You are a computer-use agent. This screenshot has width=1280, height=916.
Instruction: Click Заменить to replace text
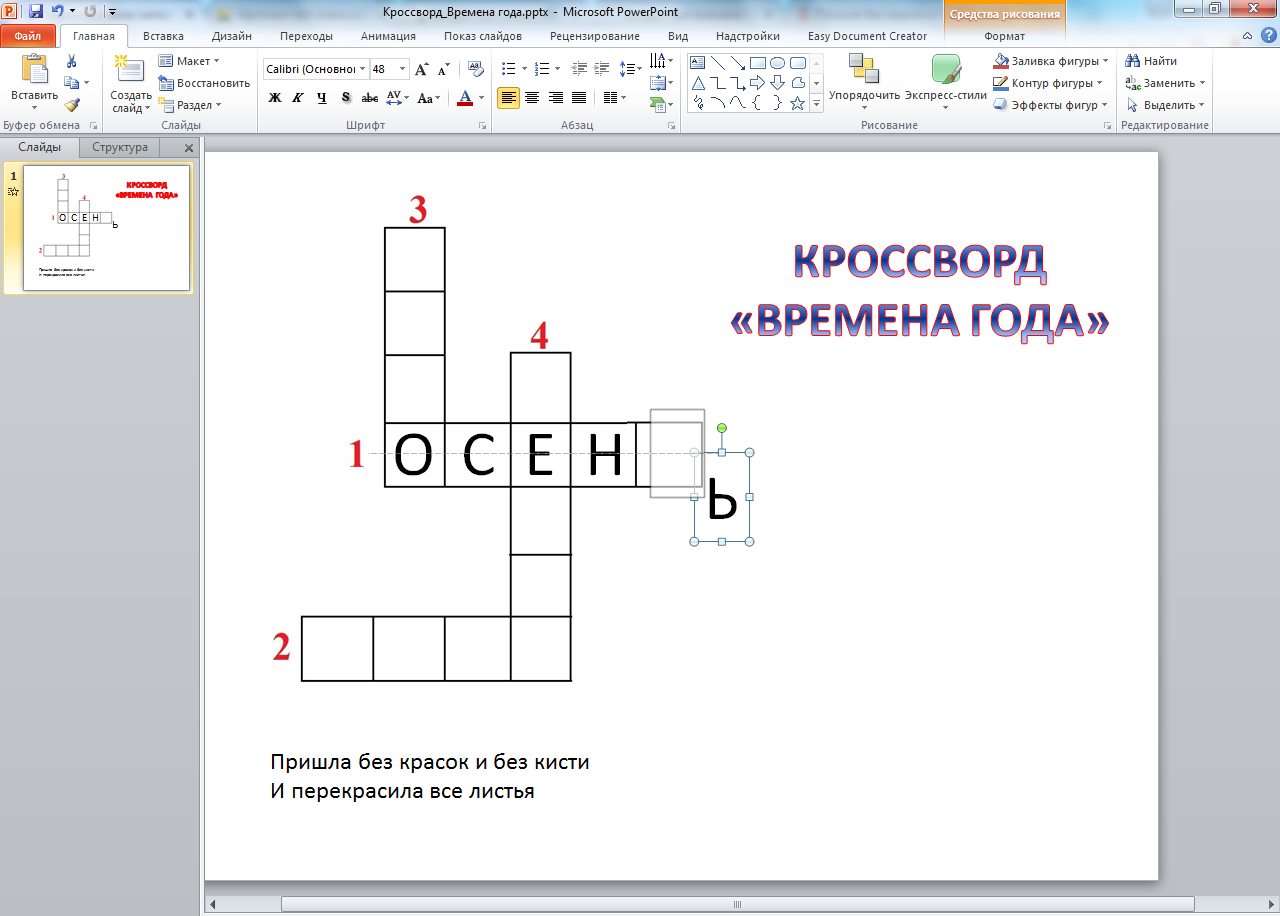pos(1165,83)
